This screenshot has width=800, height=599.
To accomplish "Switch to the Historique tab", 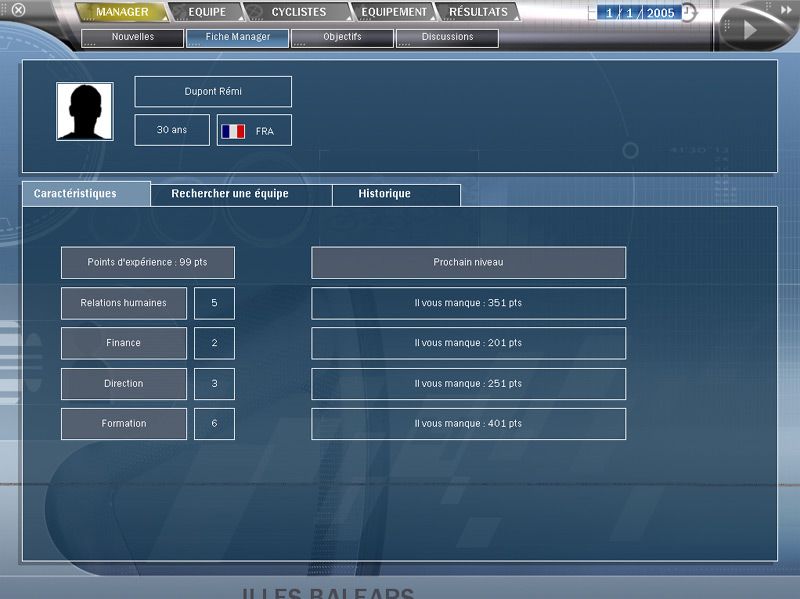I will point(396,195).
